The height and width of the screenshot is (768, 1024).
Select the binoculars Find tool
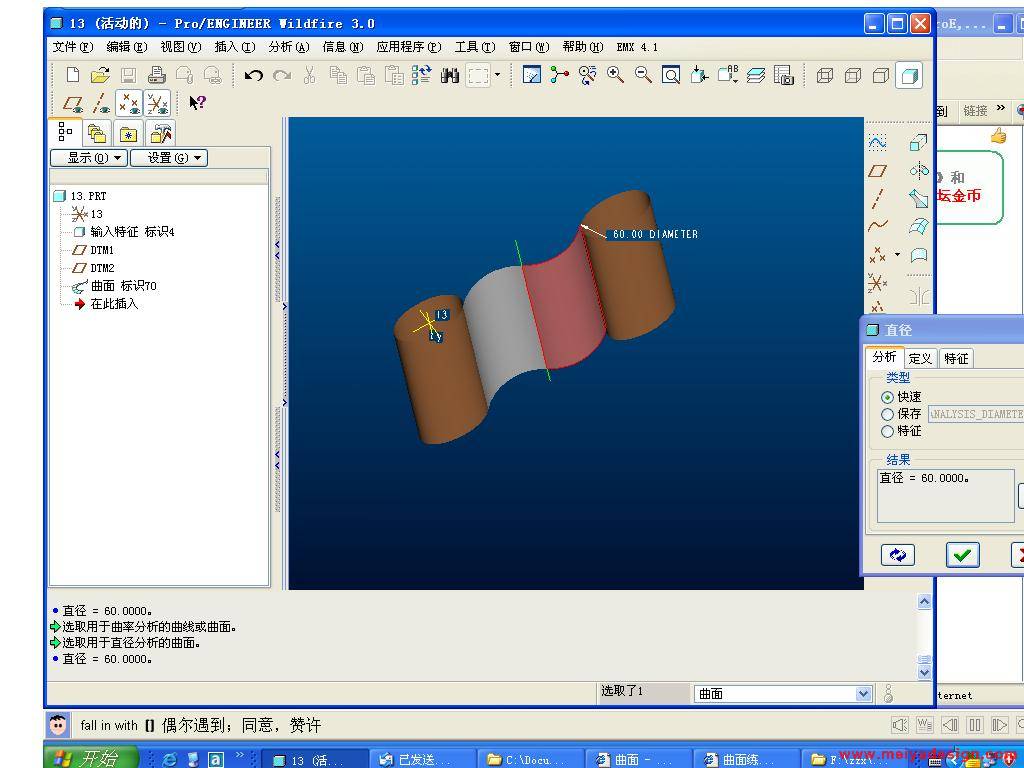pyautogui.click(x=449, y=75)
